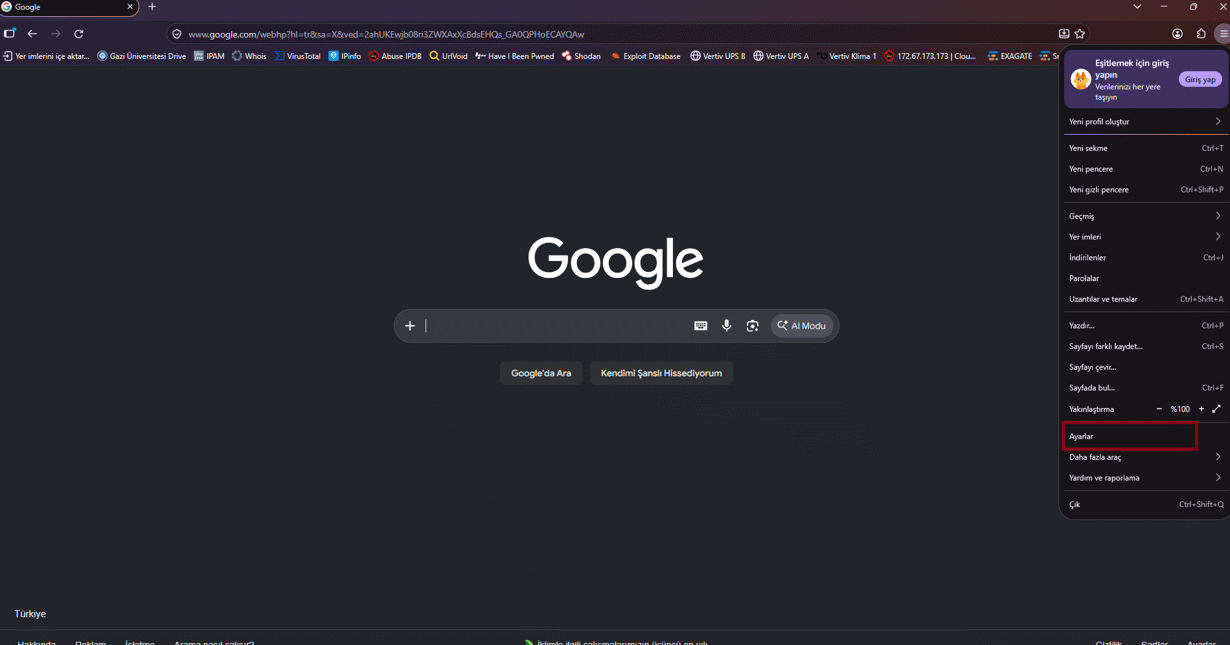The image size is (1230, 645).
Task: Open the Firefox hamburger menu icon
Action: (x=1223, y=34)
